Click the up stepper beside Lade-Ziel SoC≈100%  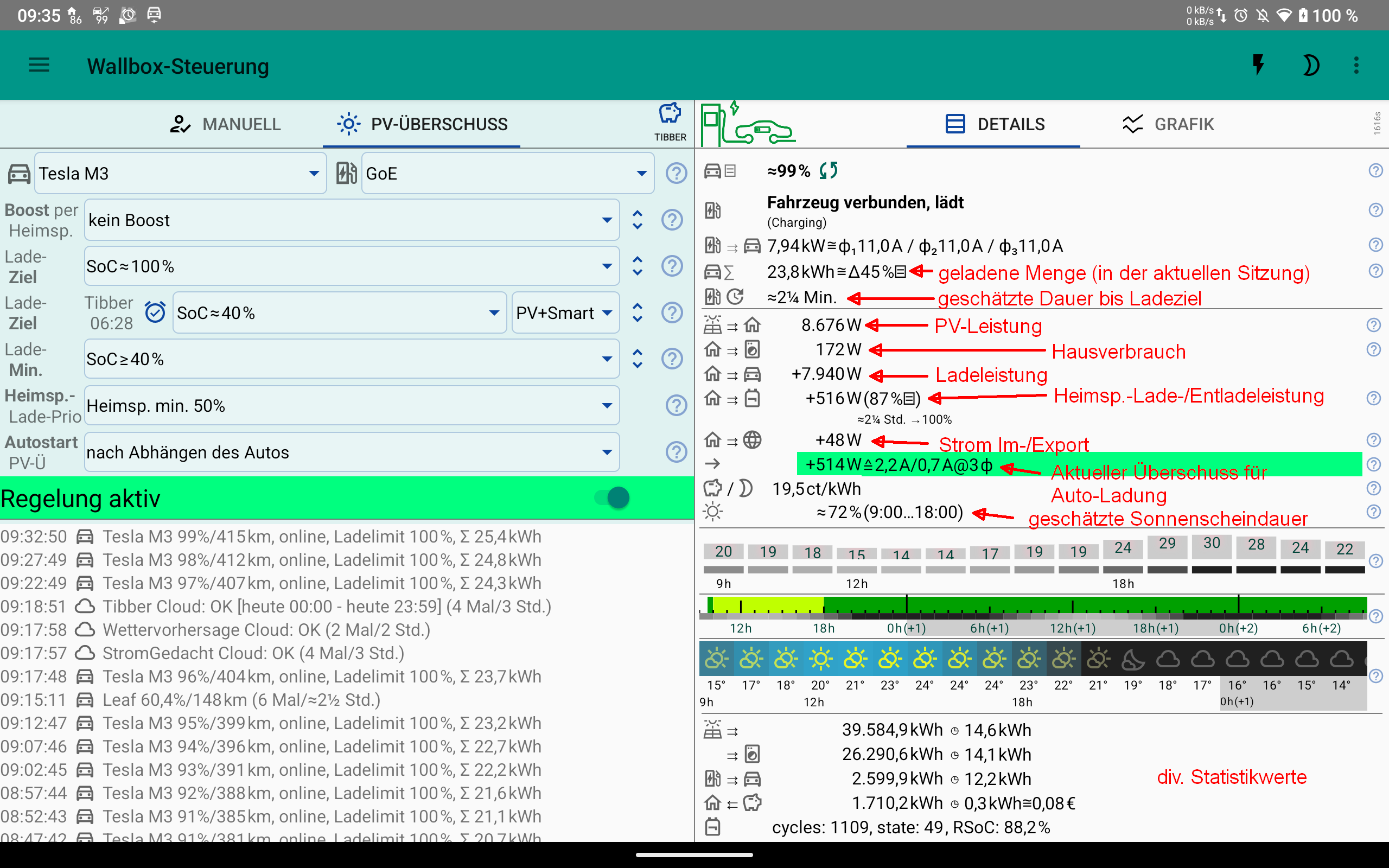pos(637,259)
